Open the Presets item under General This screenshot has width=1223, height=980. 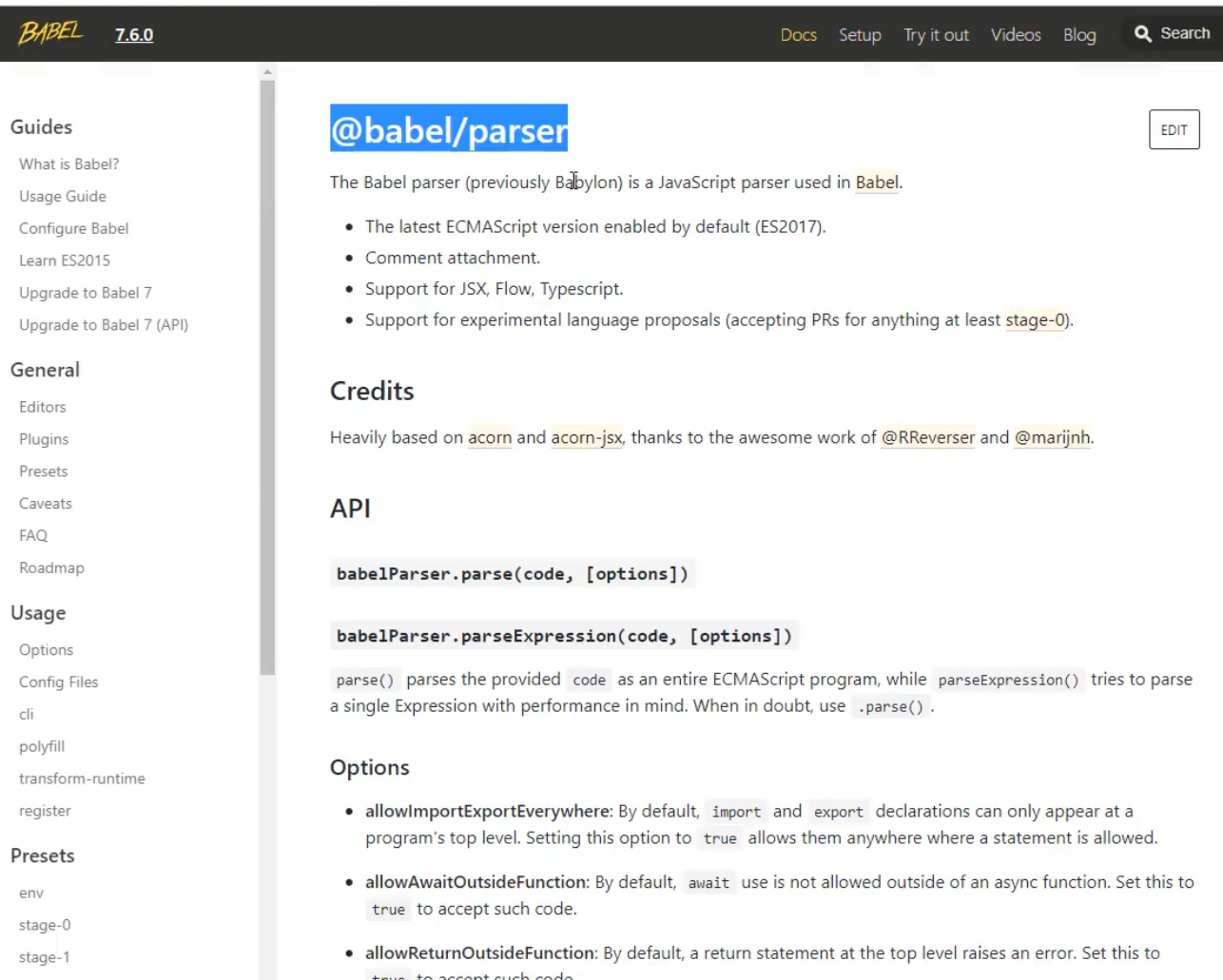(44, 471)
